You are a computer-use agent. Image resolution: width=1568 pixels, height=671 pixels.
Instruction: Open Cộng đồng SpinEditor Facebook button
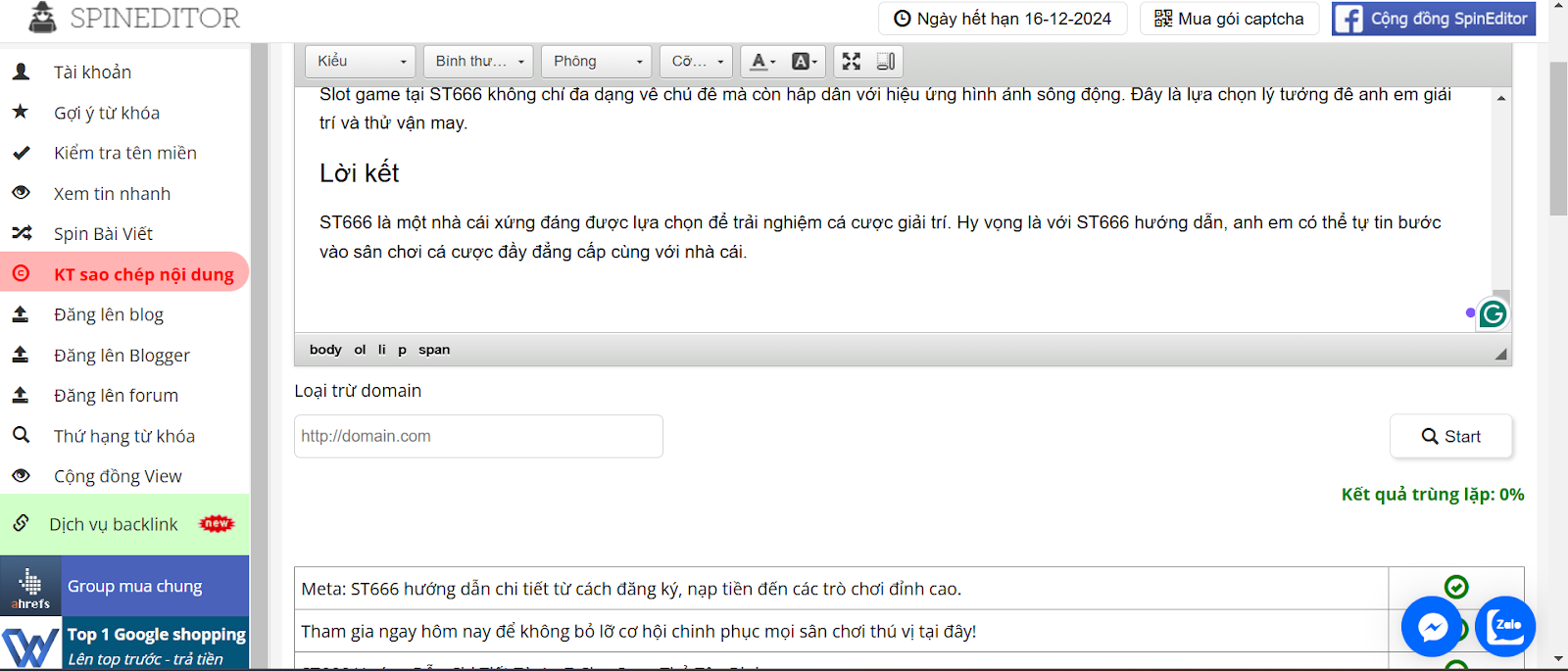(1434, 19)
